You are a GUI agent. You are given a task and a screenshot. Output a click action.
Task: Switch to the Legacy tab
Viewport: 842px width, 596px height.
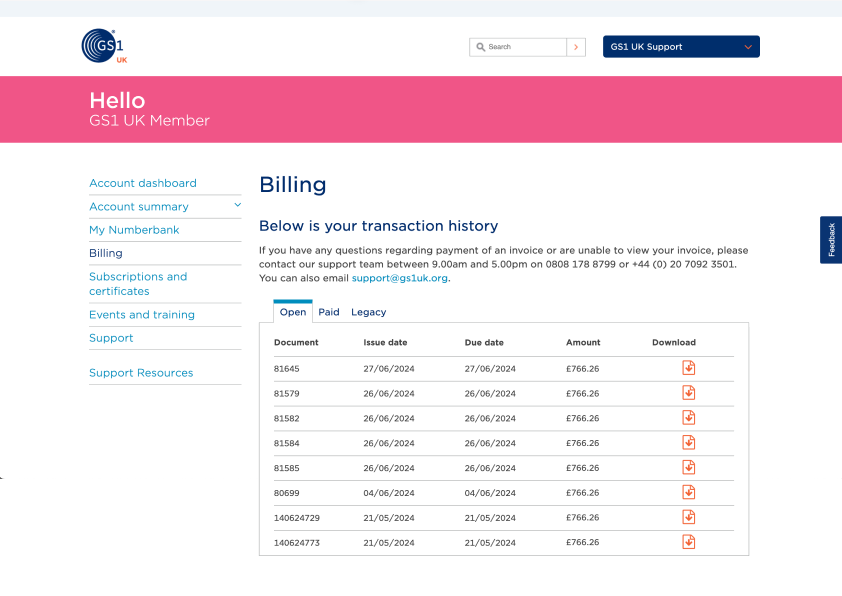pyautogui.click(x=368, y=312)
